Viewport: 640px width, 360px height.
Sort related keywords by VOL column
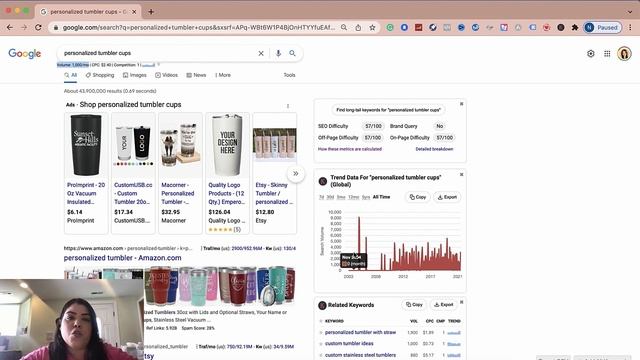click(x=413, y=321)
